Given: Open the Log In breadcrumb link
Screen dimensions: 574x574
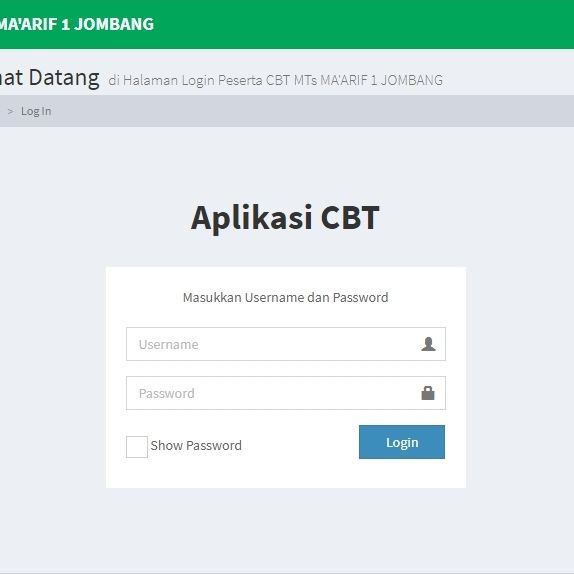Looking at the screenshot, I should tap(36, 111).
